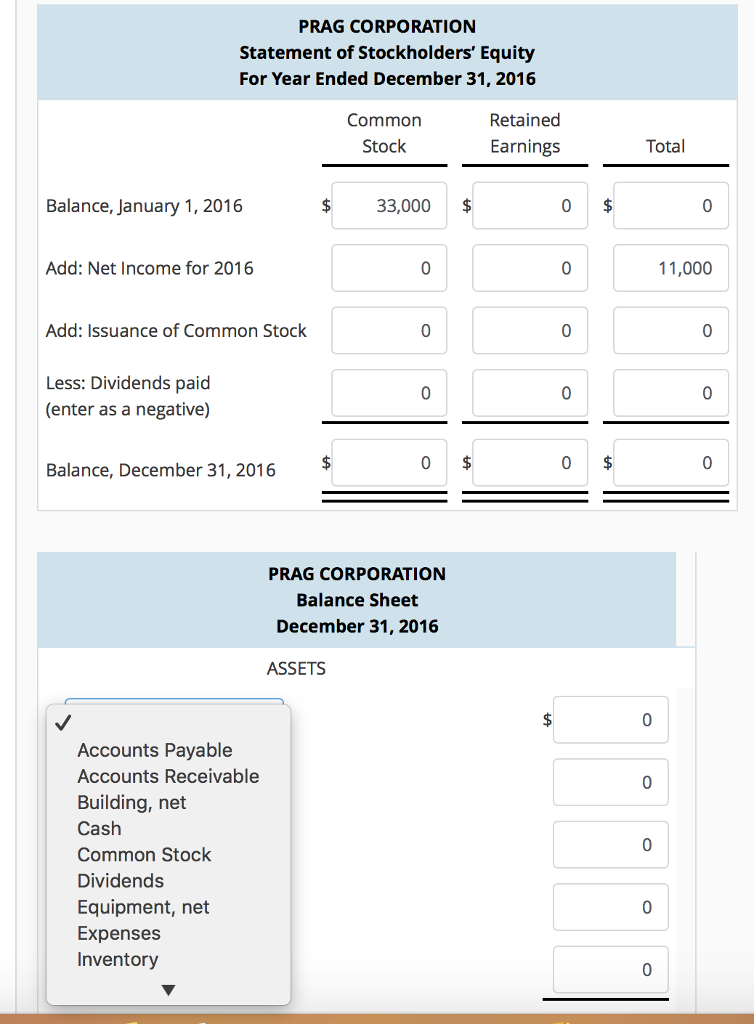754x1024 pixels.
Task: Select Accounts Payable from the dropdown
Action: click(x=154, y=750)
